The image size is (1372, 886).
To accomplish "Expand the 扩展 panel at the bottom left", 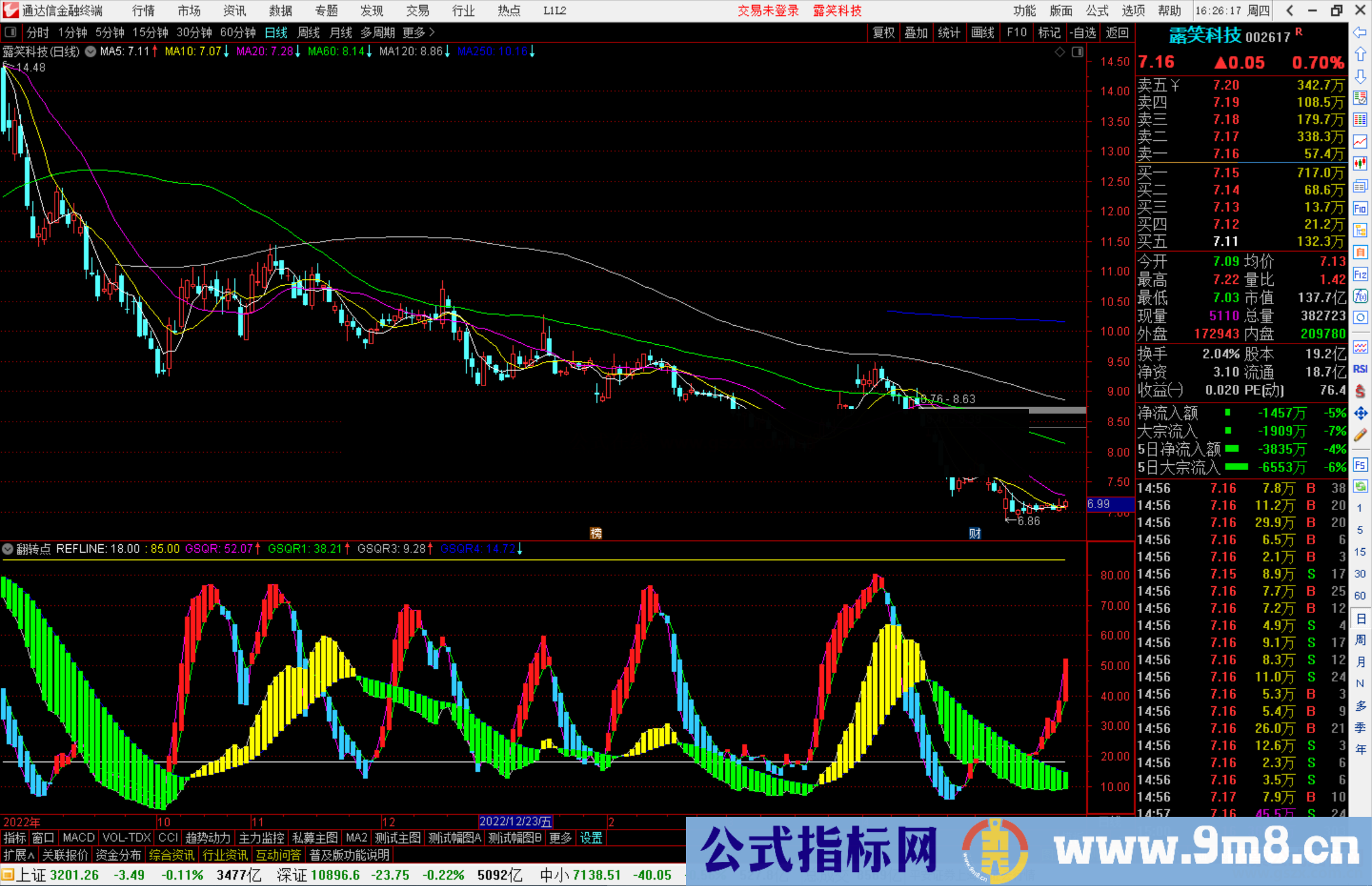I will [16, 855].
